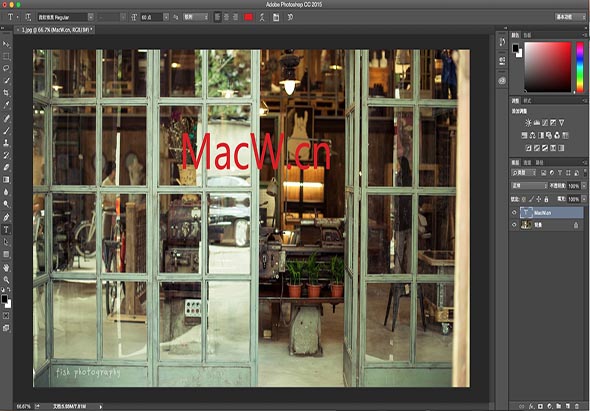Add a Curves adjustment layer
This screenshot has width=590, height=411.
[x=545, y=123]
